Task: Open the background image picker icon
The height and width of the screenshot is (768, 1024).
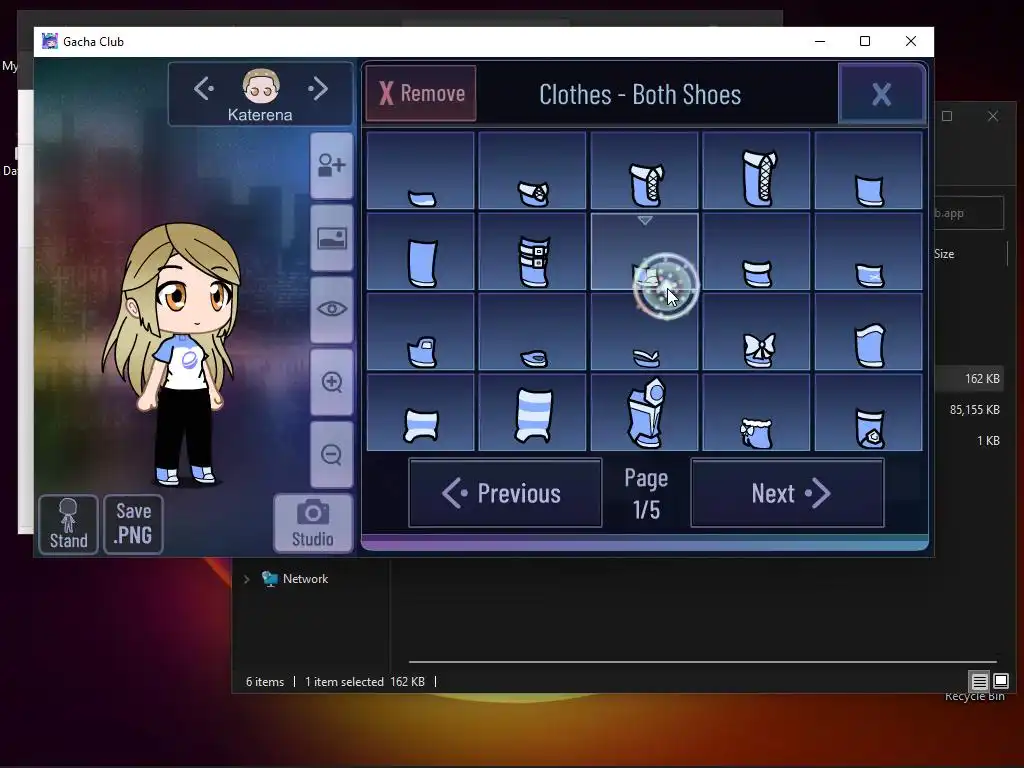Action: click(x=332, y=238)
